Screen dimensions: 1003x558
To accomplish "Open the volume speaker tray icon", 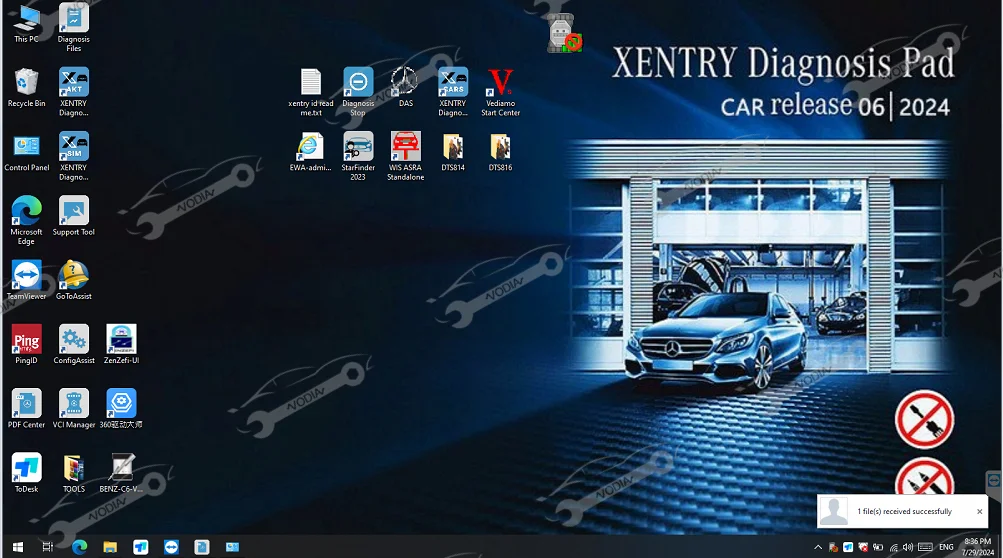I will [908, 547].
